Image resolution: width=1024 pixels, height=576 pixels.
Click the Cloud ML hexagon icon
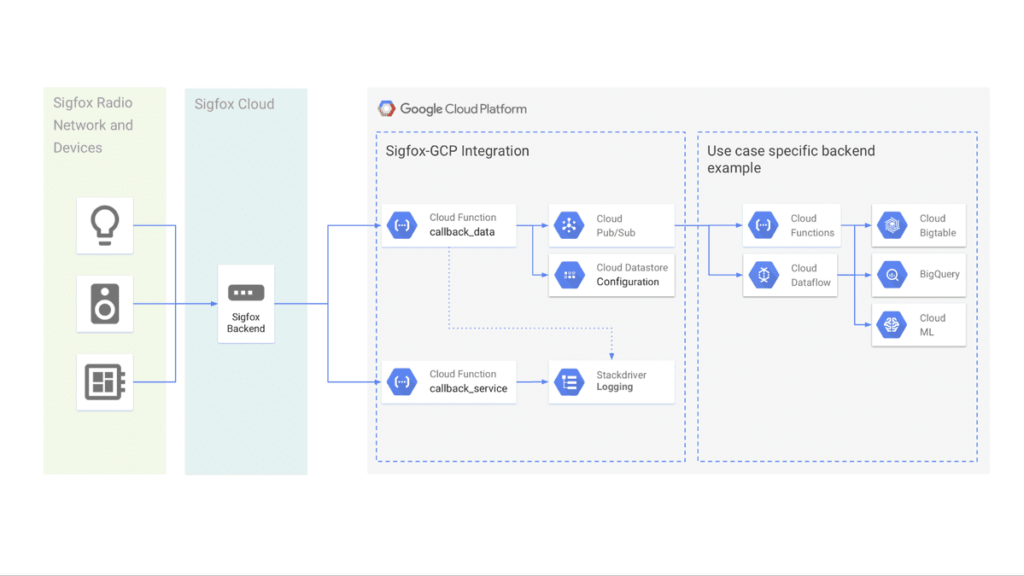[892, 325]
